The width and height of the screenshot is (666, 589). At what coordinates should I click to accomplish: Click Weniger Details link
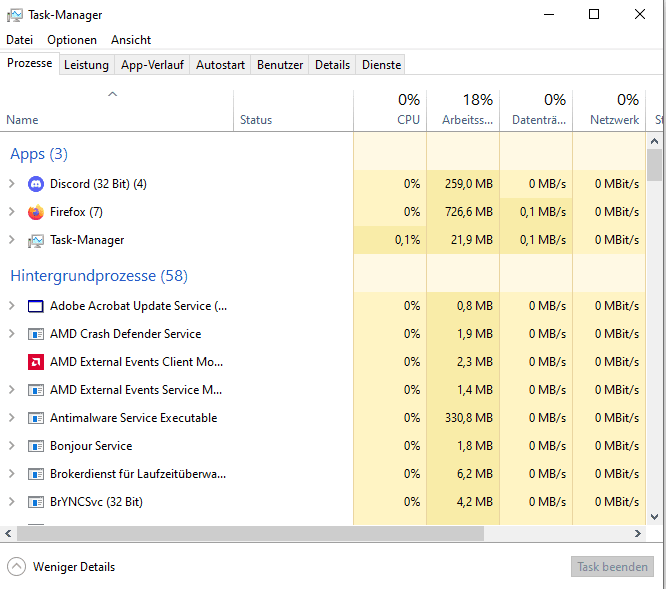click(x=74, y=567)
